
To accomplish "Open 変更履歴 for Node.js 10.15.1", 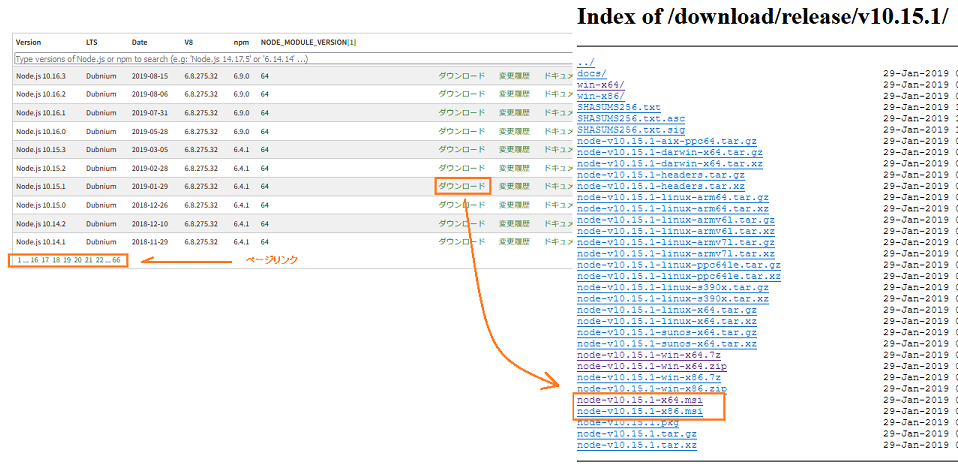I will (x=514, y=186).
